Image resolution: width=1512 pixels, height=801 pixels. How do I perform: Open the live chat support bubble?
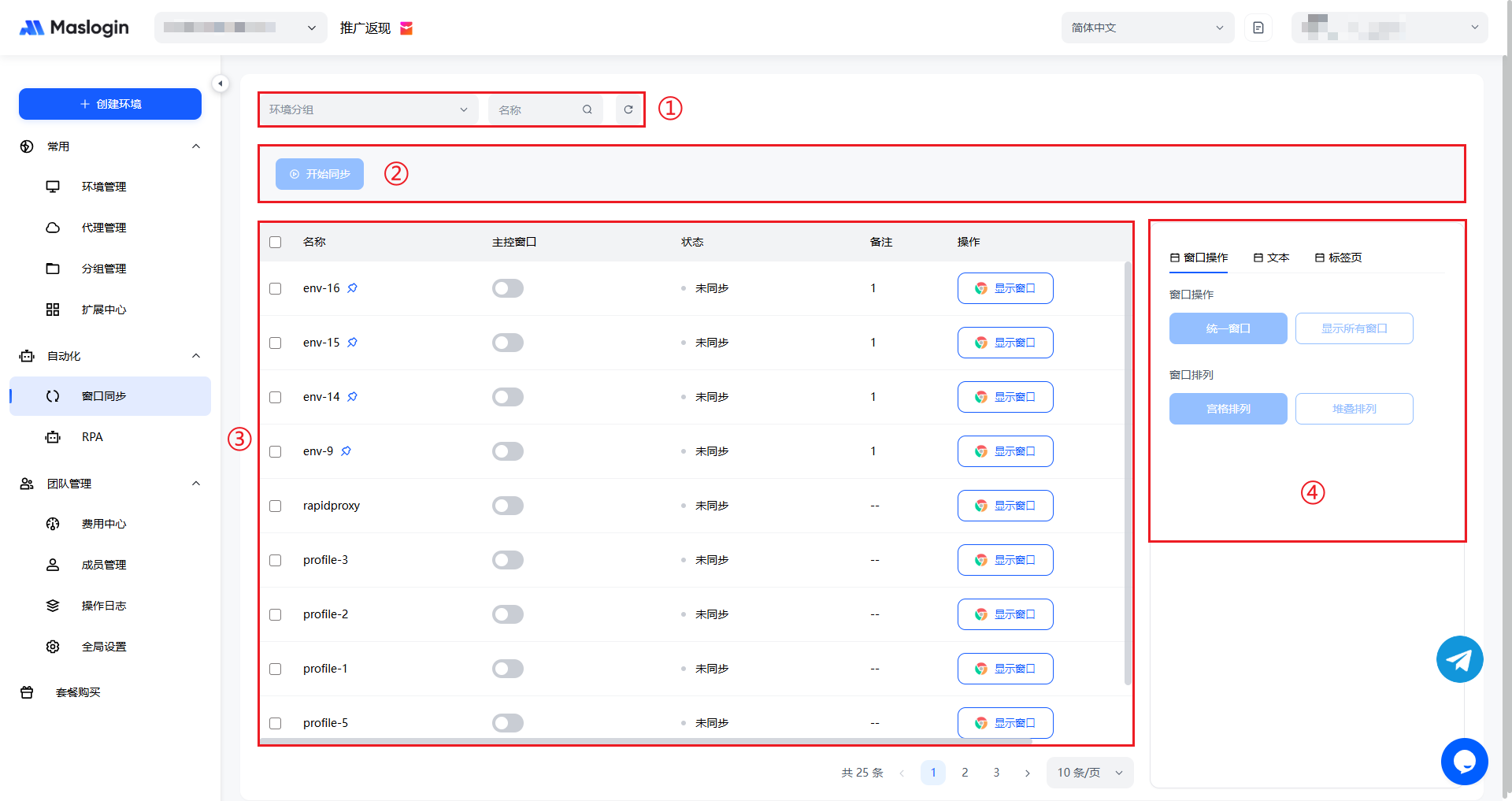pyautogui.click(x=1464, y=762)
